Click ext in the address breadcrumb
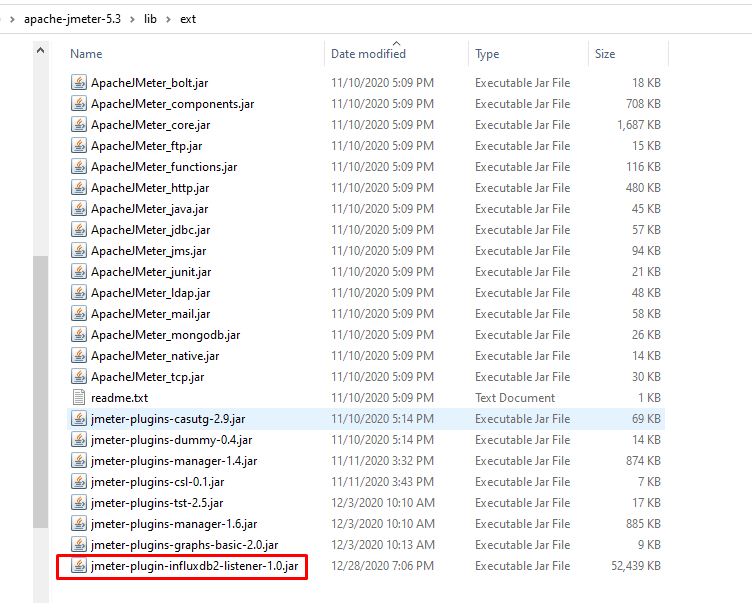The image size is (752, 603). [188, 19]
